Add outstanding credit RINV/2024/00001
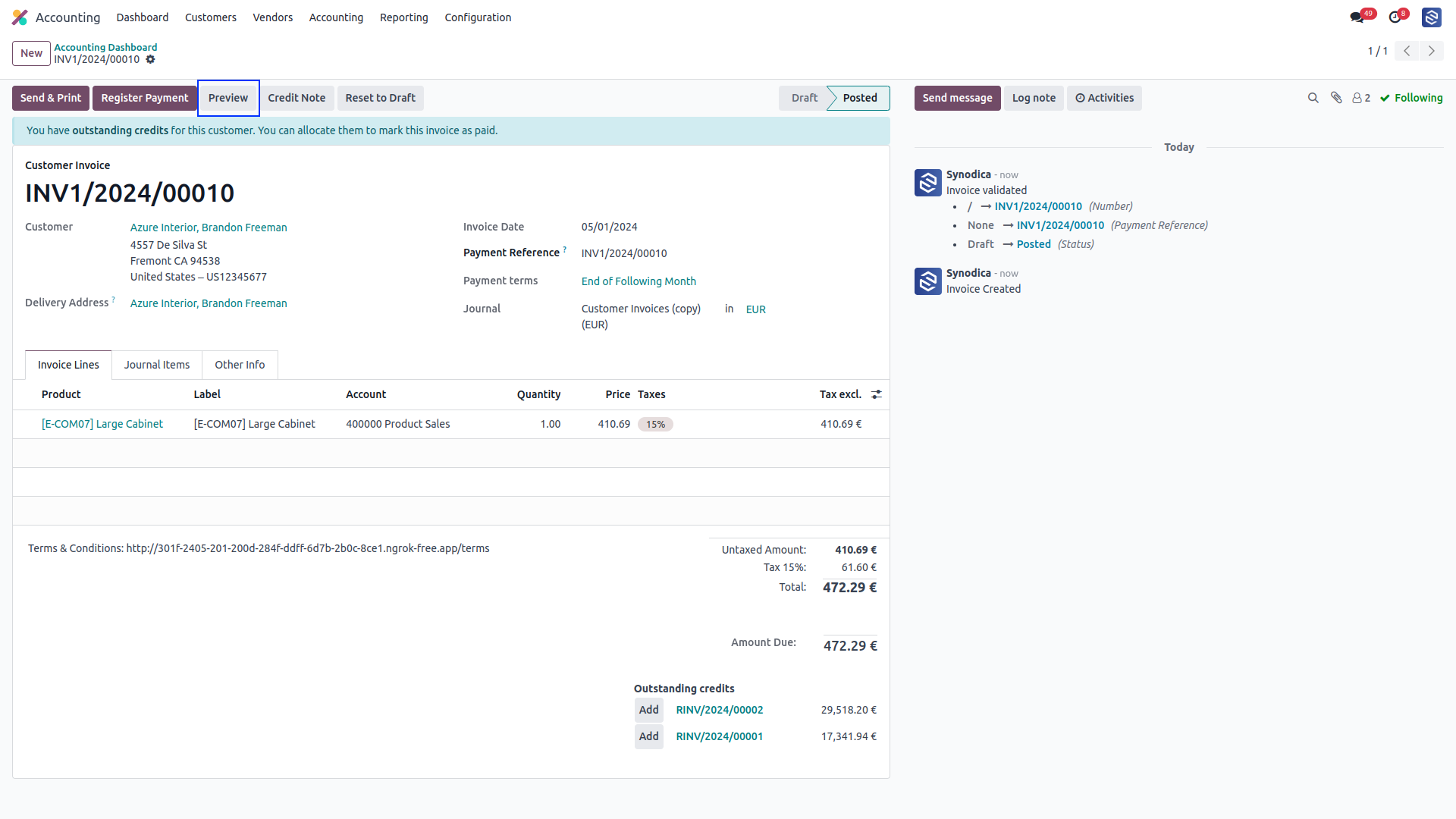 point(648,736)
